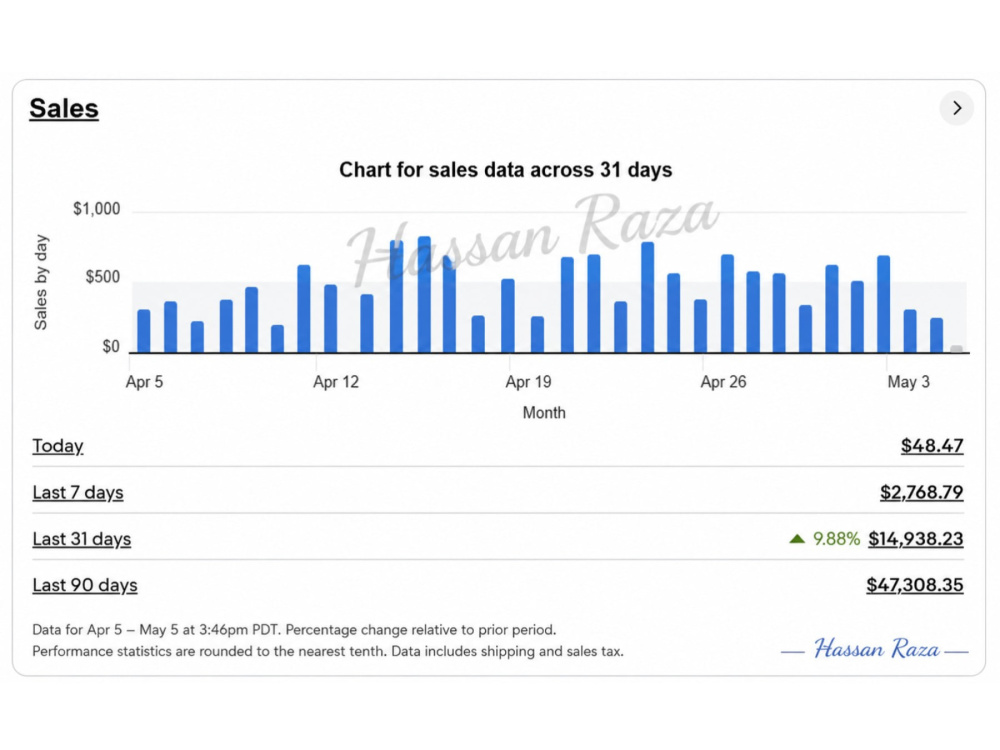Screen dimensions: 1000x750
Task: Click the 'Month' x-axis title
Action: (x=544, y=413)
